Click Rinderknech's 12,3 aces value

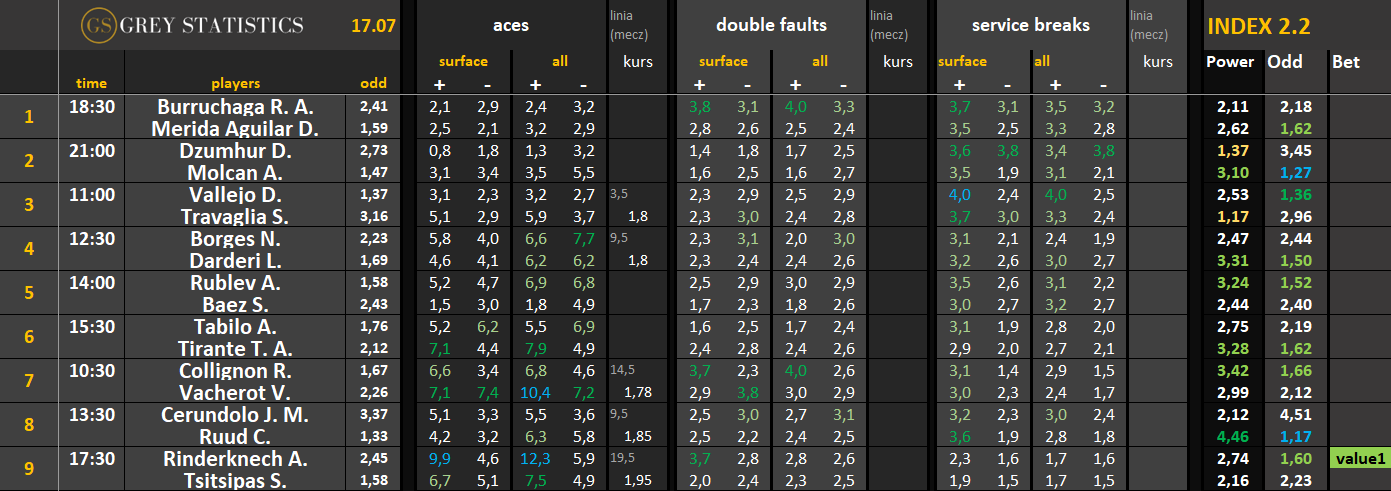point(535,459)
